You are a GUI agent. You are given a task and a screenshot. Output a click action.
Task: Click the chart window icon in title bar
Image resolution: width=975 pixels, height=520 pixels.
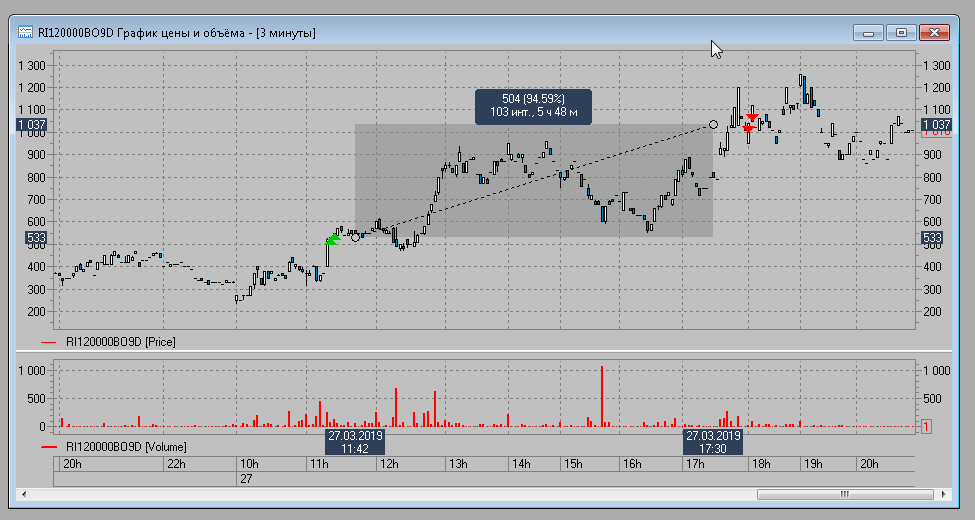[x=25, y=33]
